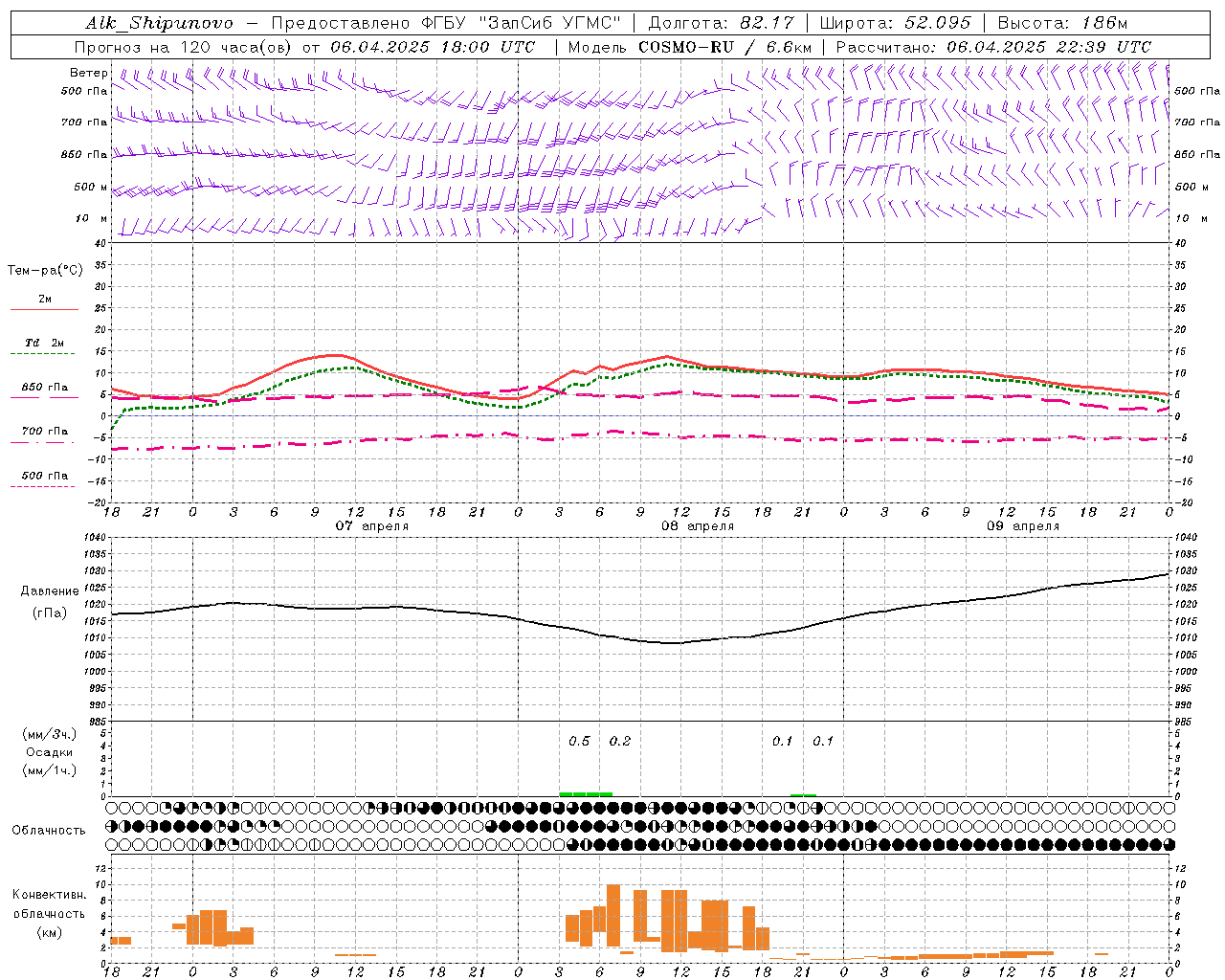This screenshot has width=1225, height=980.
Task: Click calculation time "06.04.2025 22:39 UTC"
Action: point(1049,47)
